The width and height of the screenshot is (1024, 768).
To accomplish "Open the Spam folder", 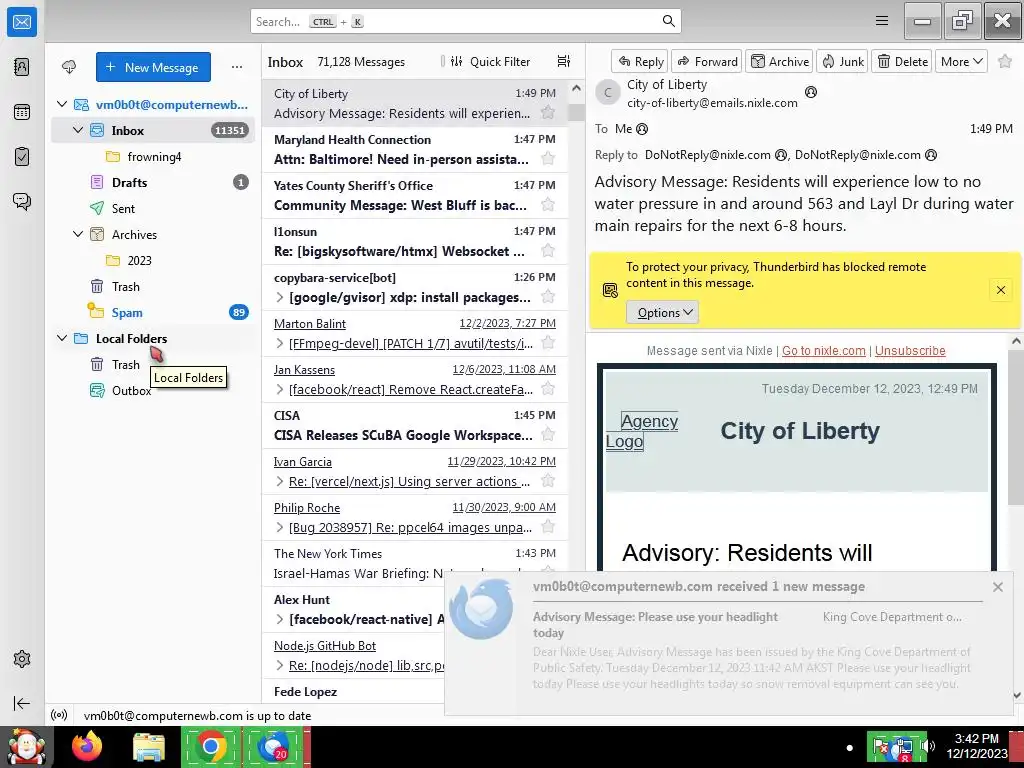I will tap(153, 312).
